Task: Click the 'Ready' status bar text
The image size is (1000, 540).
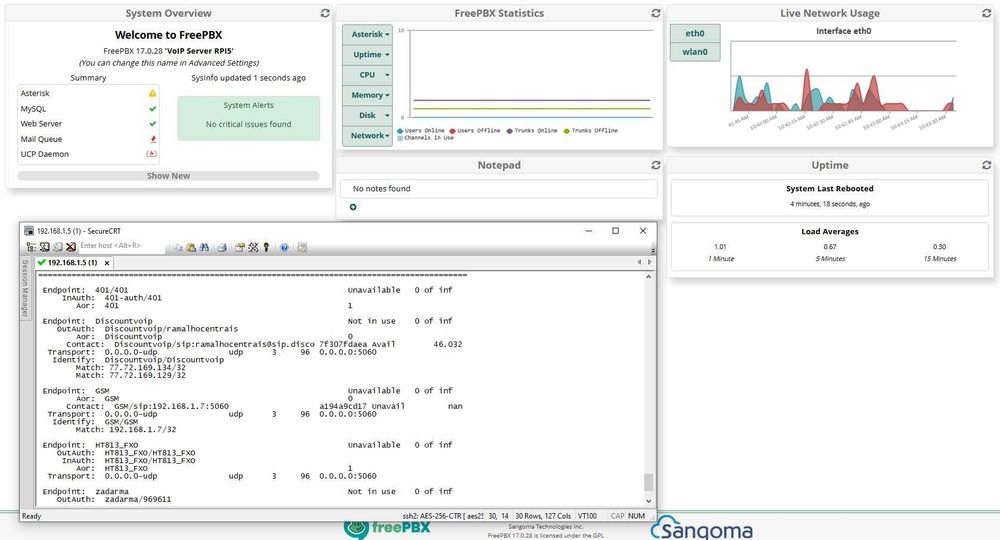Action: click(x=31, y=516)
